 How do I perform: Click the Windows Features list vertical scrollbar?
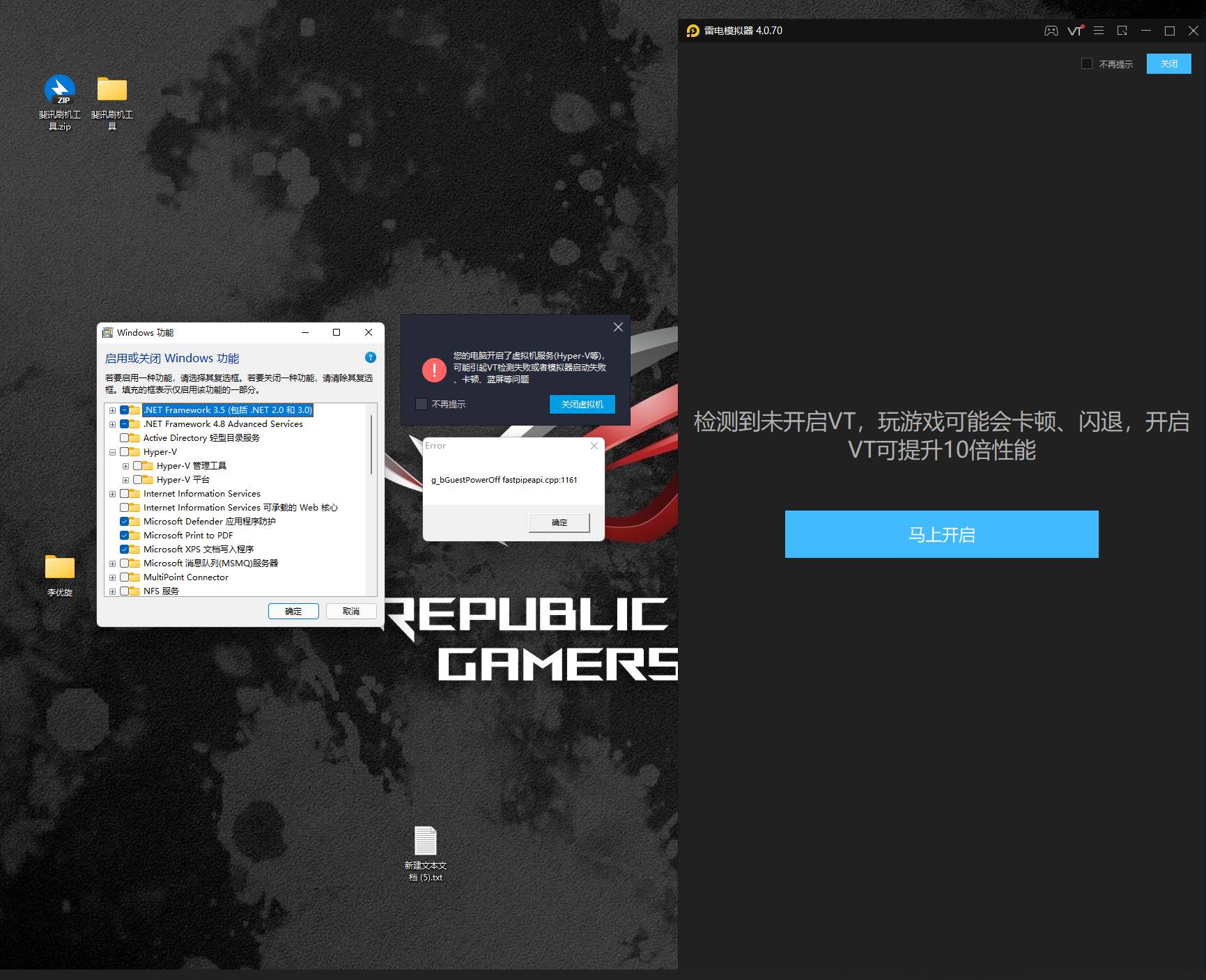tap(371, 446)
